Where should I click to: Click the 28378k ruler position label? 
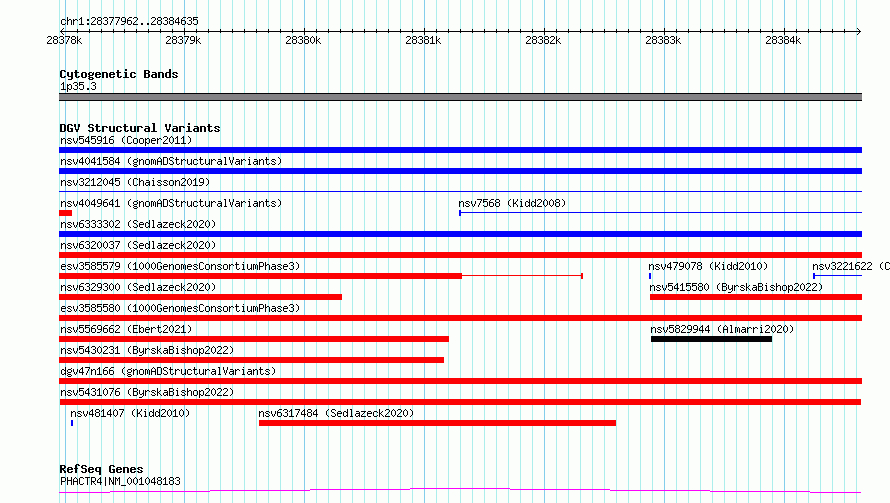[x=64, y=40]
